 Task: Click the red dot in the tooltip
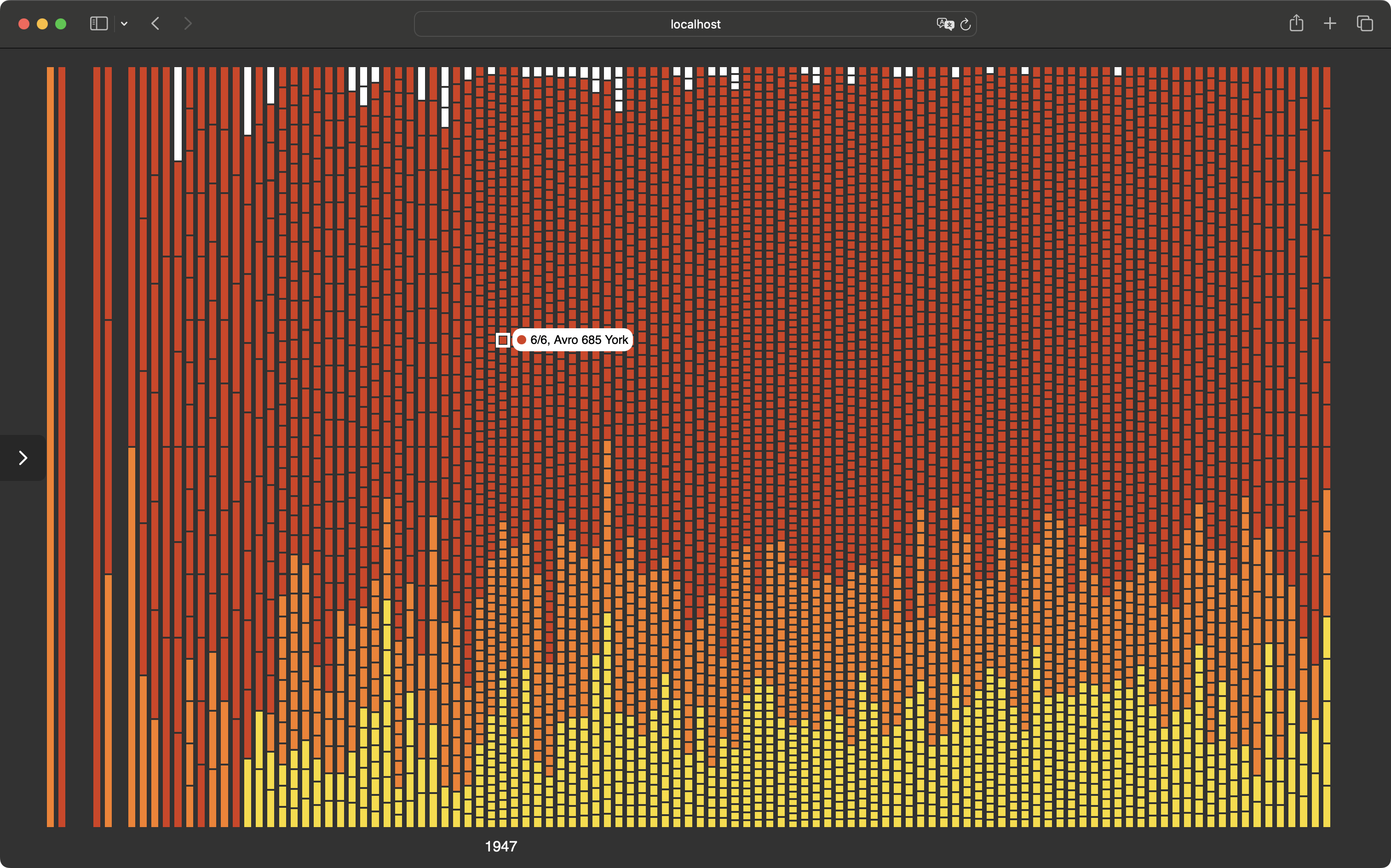point(522,340)
